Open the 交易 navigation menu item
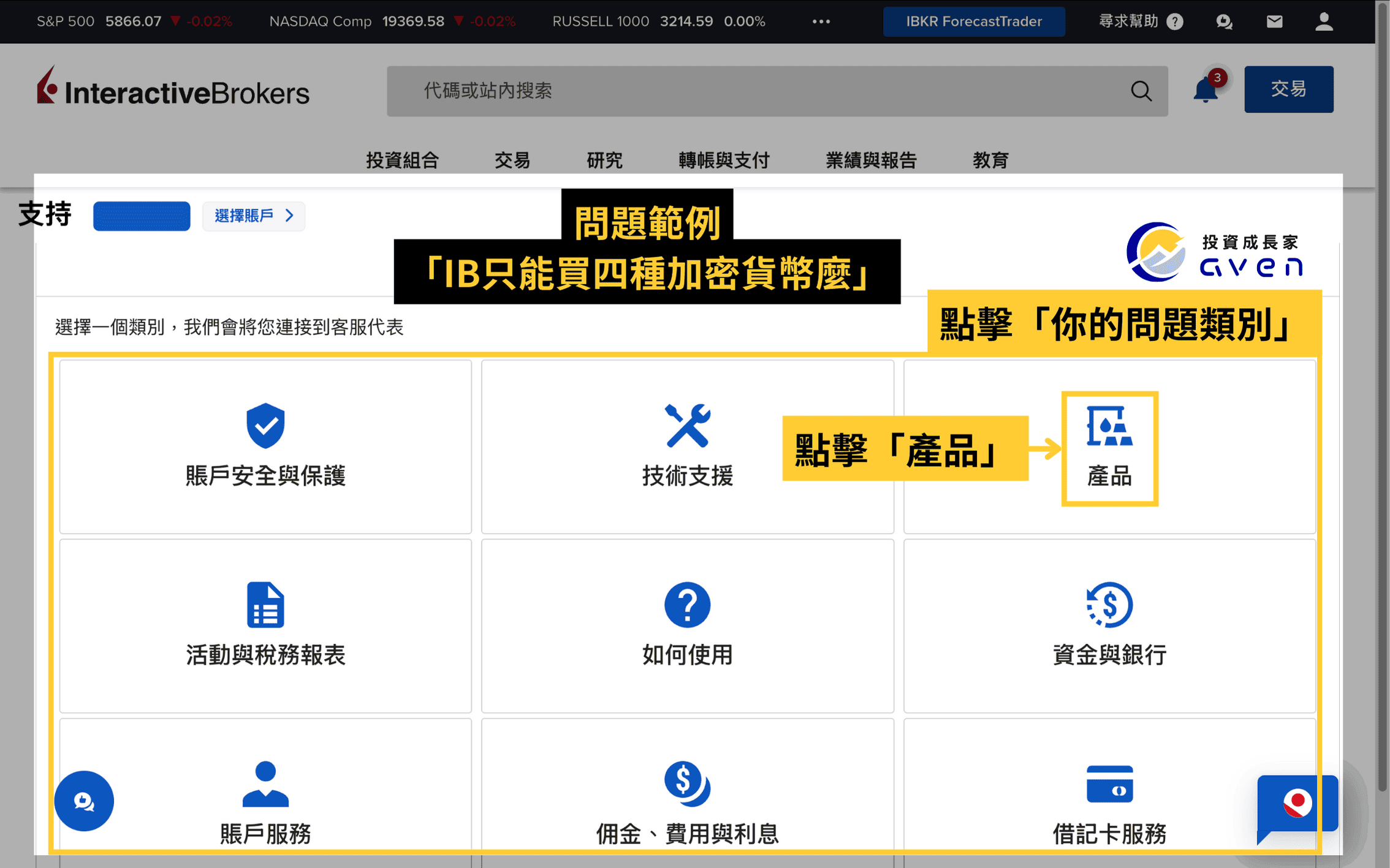The width and height of the screenshot is (1390, 868). tap(512, 160)
